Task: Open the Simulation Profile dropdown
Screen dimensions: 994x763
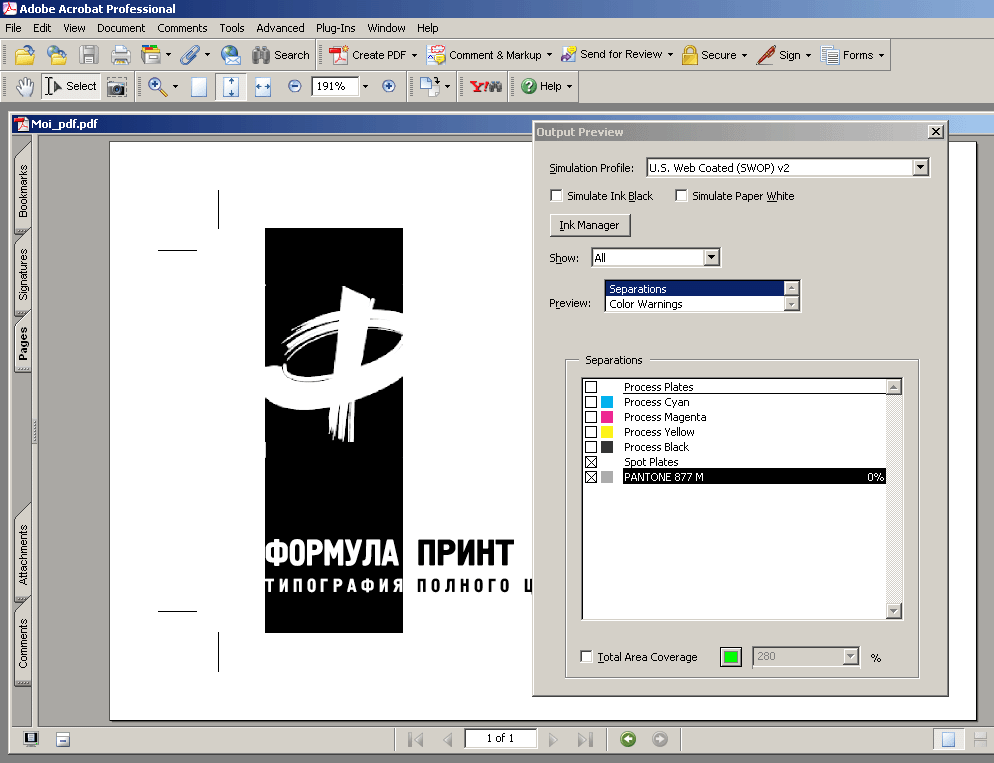Action: (x=920, y=167)
